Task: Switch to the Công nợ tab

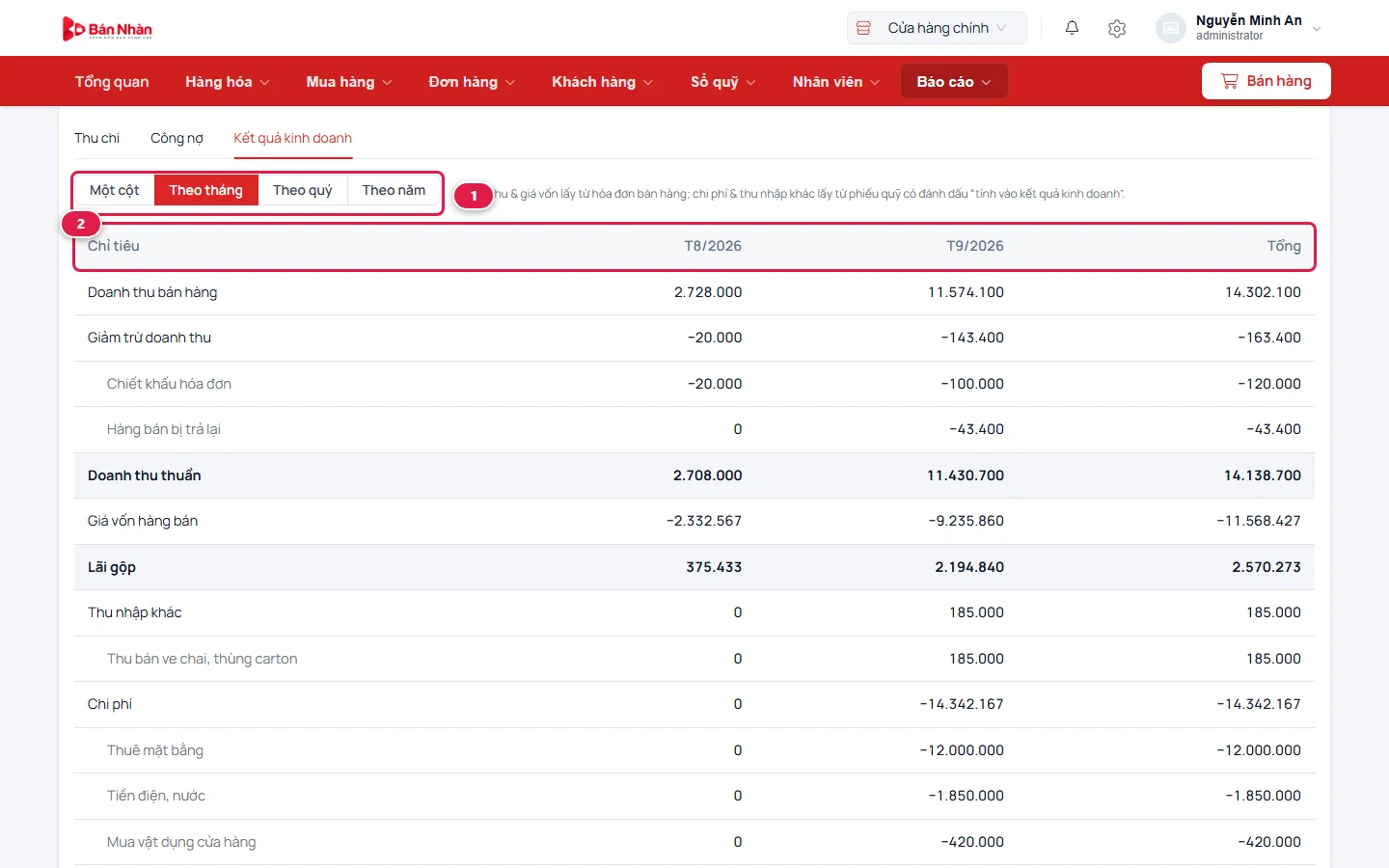Action: (177, 138)
